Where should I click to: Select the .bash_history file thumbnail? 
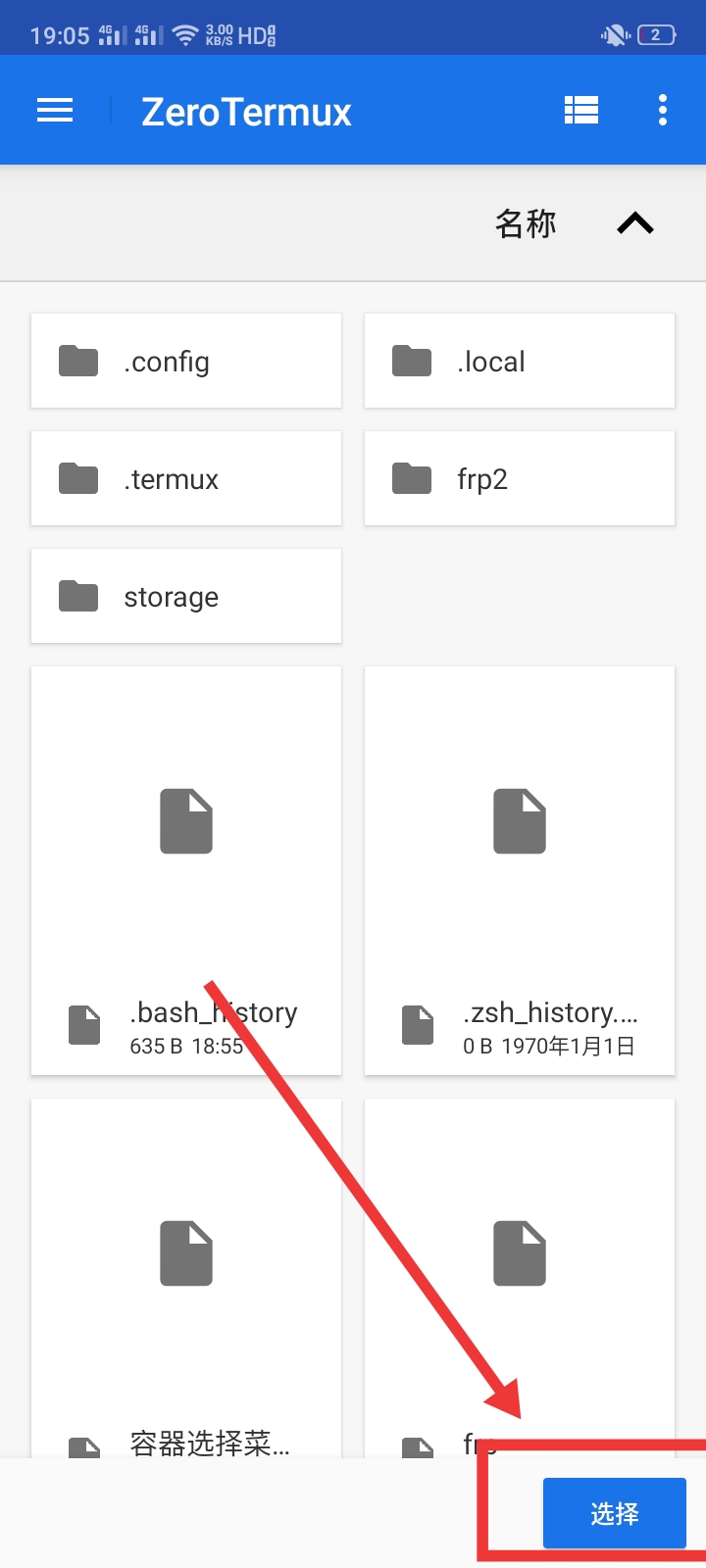[186, 821]
